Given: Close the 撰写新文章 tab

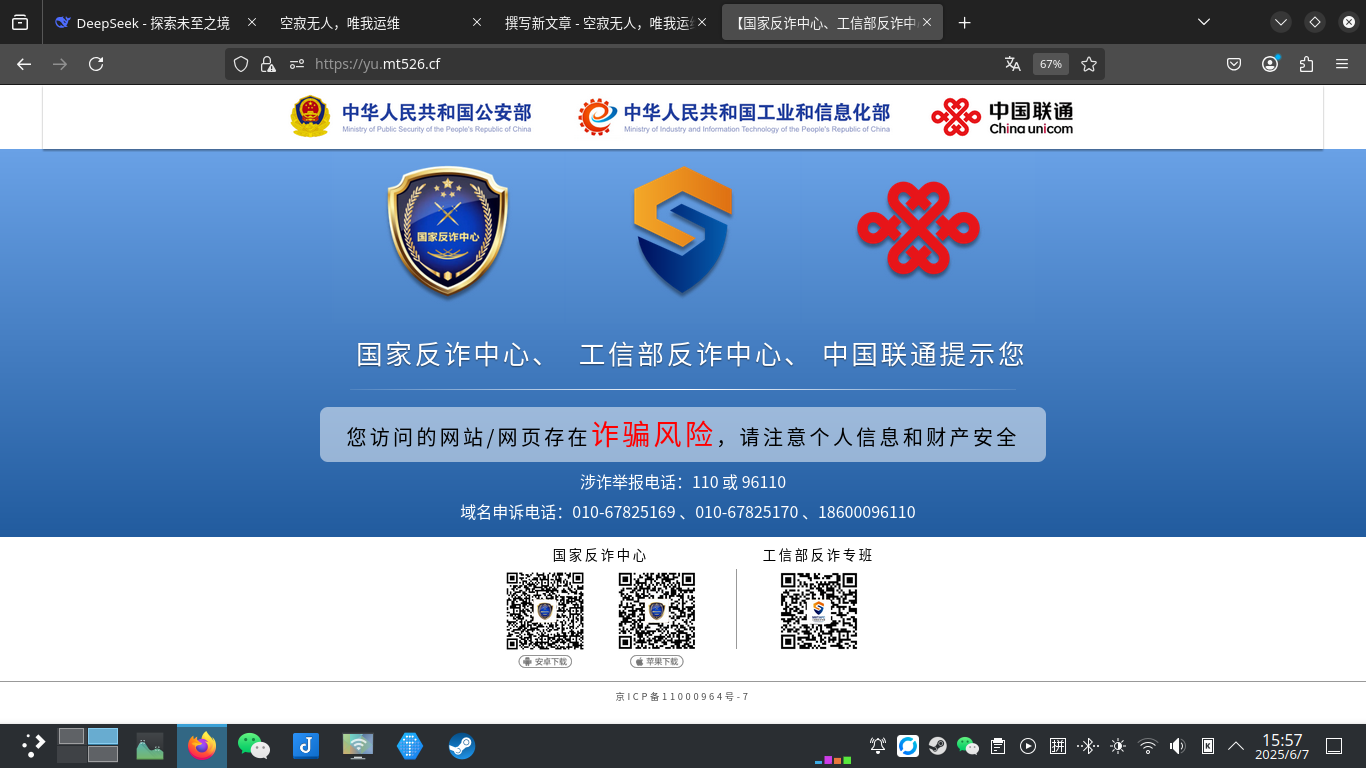Looking at the screenshot, I should pos(702,22).
